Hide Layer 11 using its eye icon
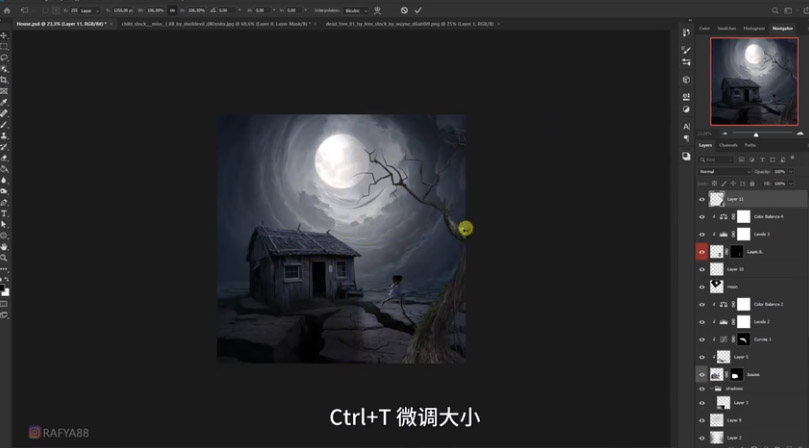Image resolution: width=809 pixels, height=448 pixels. [x=702, y=199]
